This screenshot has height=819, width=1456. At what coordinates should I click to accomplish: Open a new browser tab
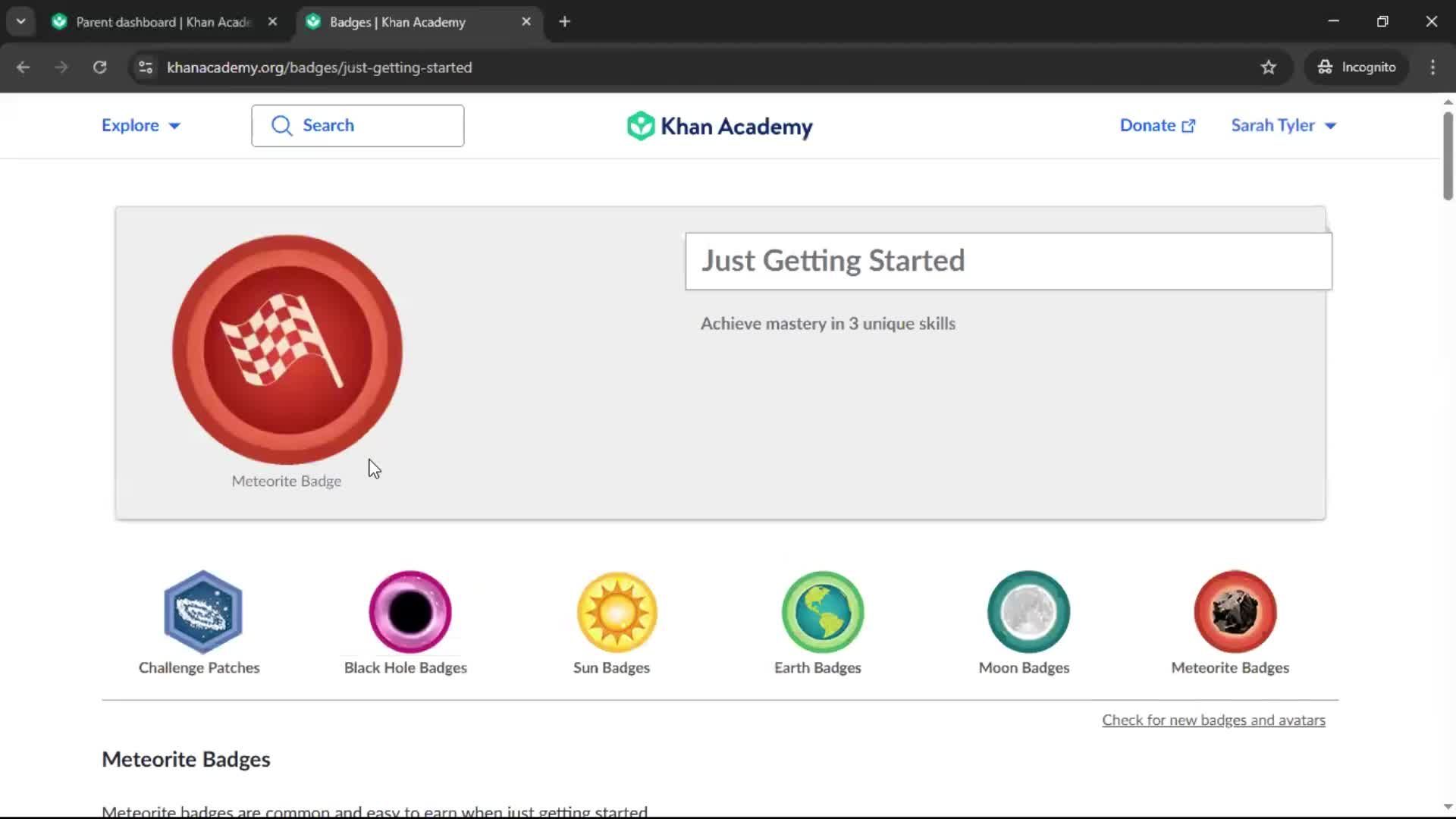tap(564, 22)
